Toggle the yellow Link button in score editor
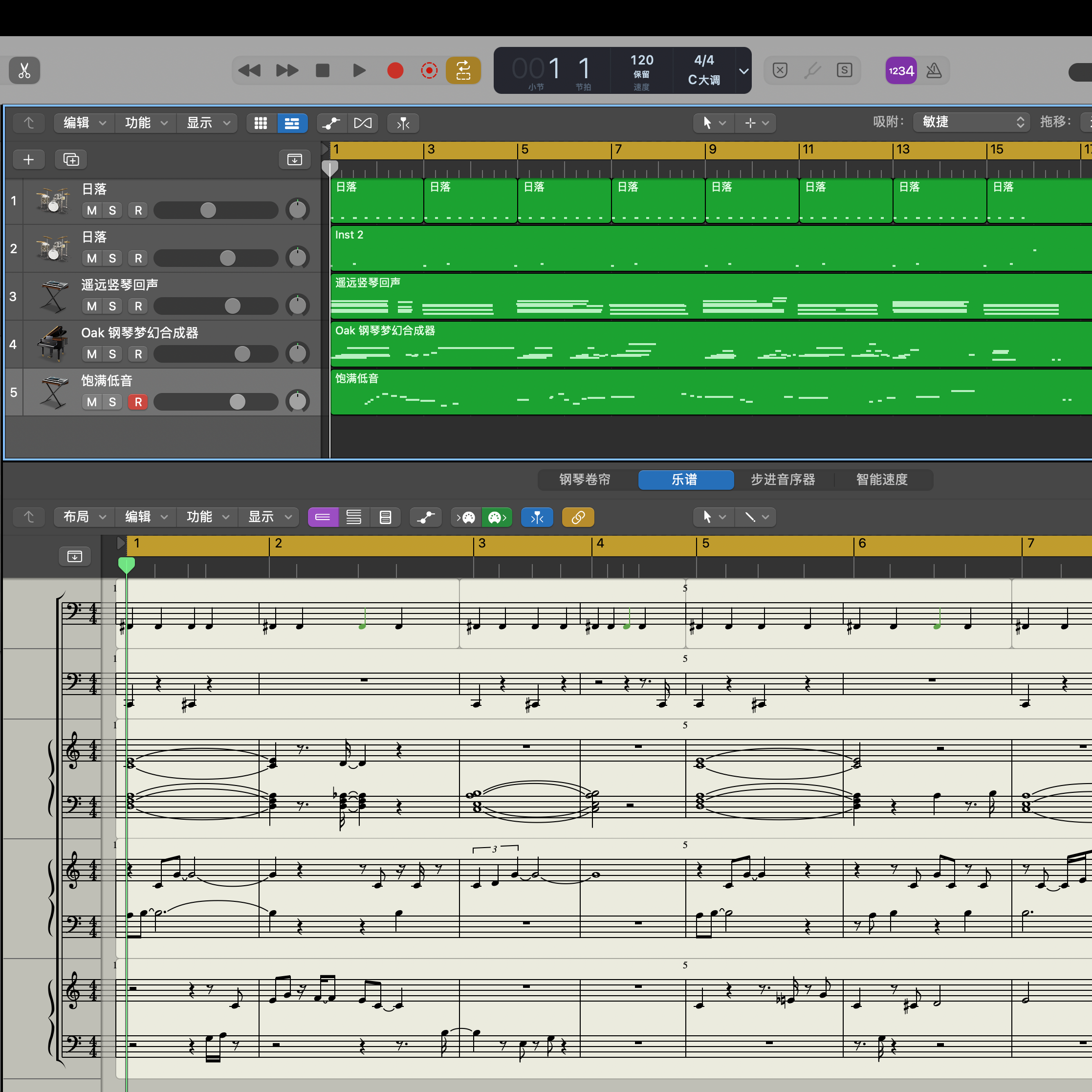The height and width of the screenshot is (1092, 1092). click(578, 517)
